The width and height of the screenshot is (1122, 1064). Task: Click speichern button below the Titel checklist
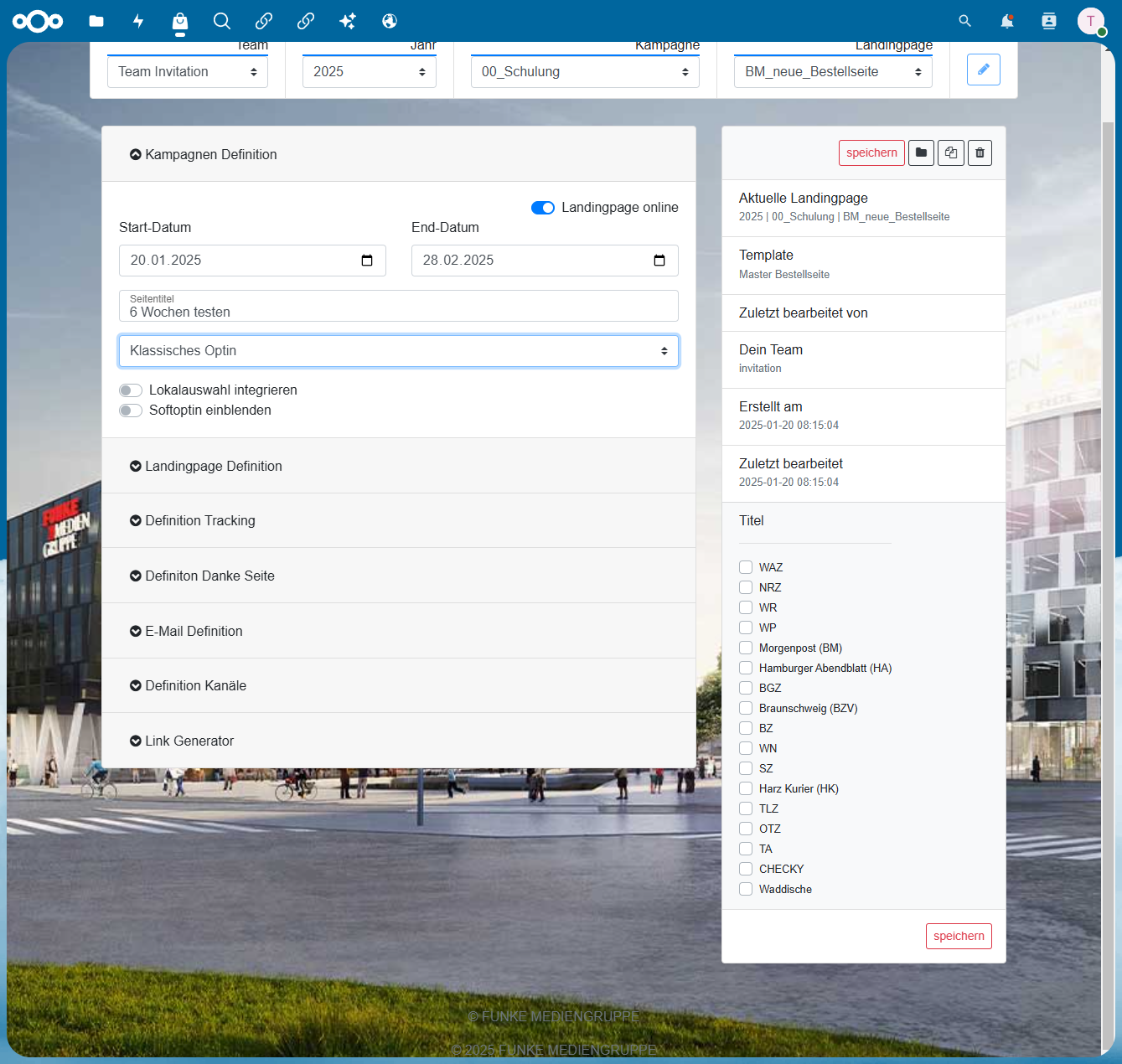(959, 936)
